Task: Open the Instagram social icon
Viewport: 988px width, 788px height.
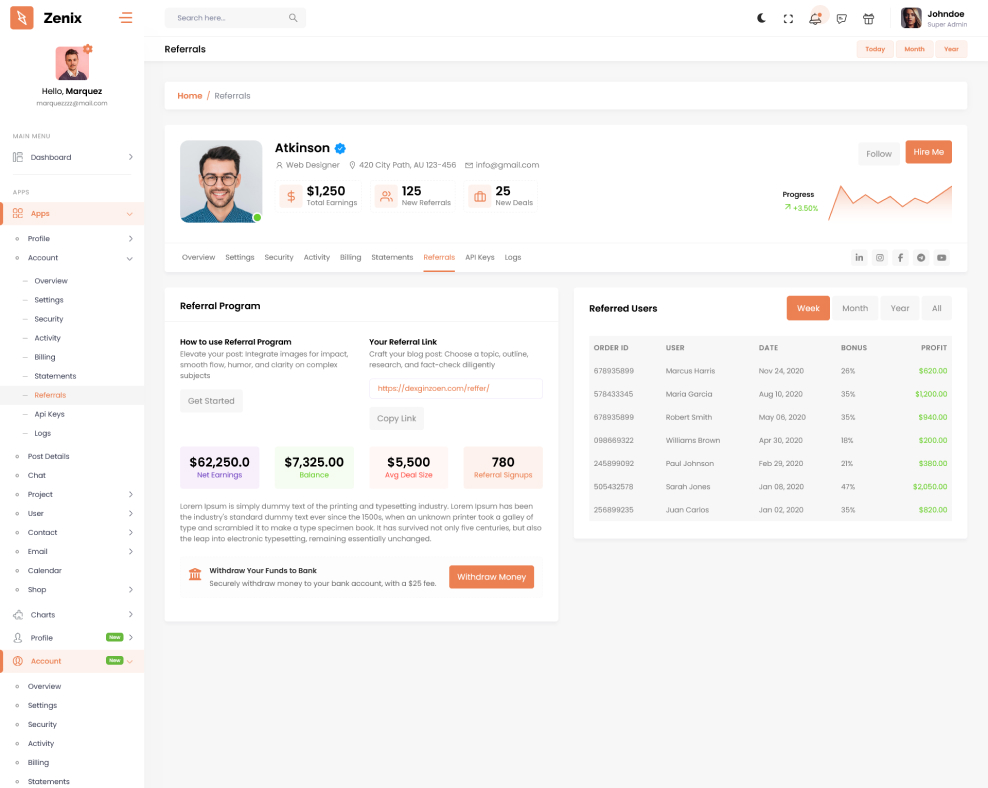Action: click(x=880, y=258)
